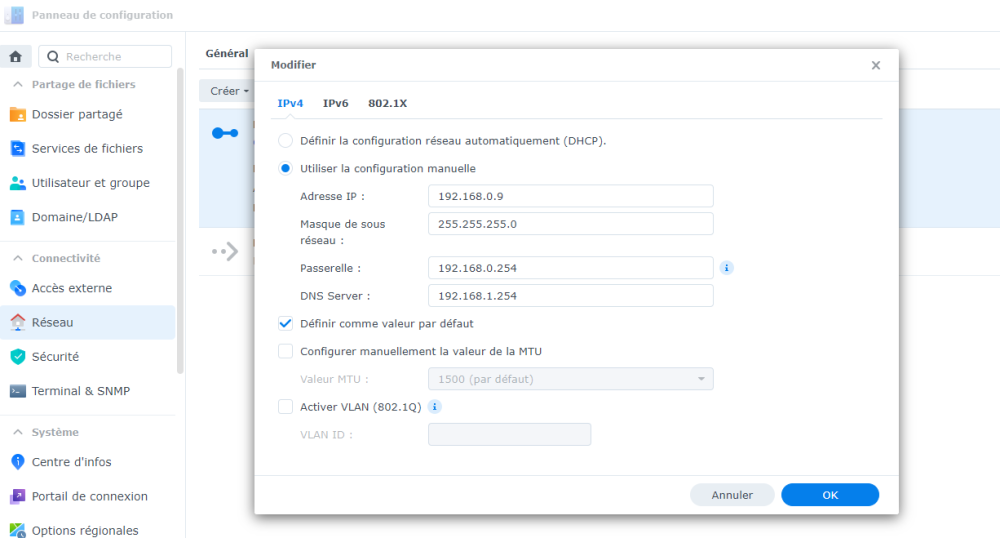Click the info icon beside Passerelle
Image resolution: width=1000 pixels, height=538 pixels.
coord(726,268)
